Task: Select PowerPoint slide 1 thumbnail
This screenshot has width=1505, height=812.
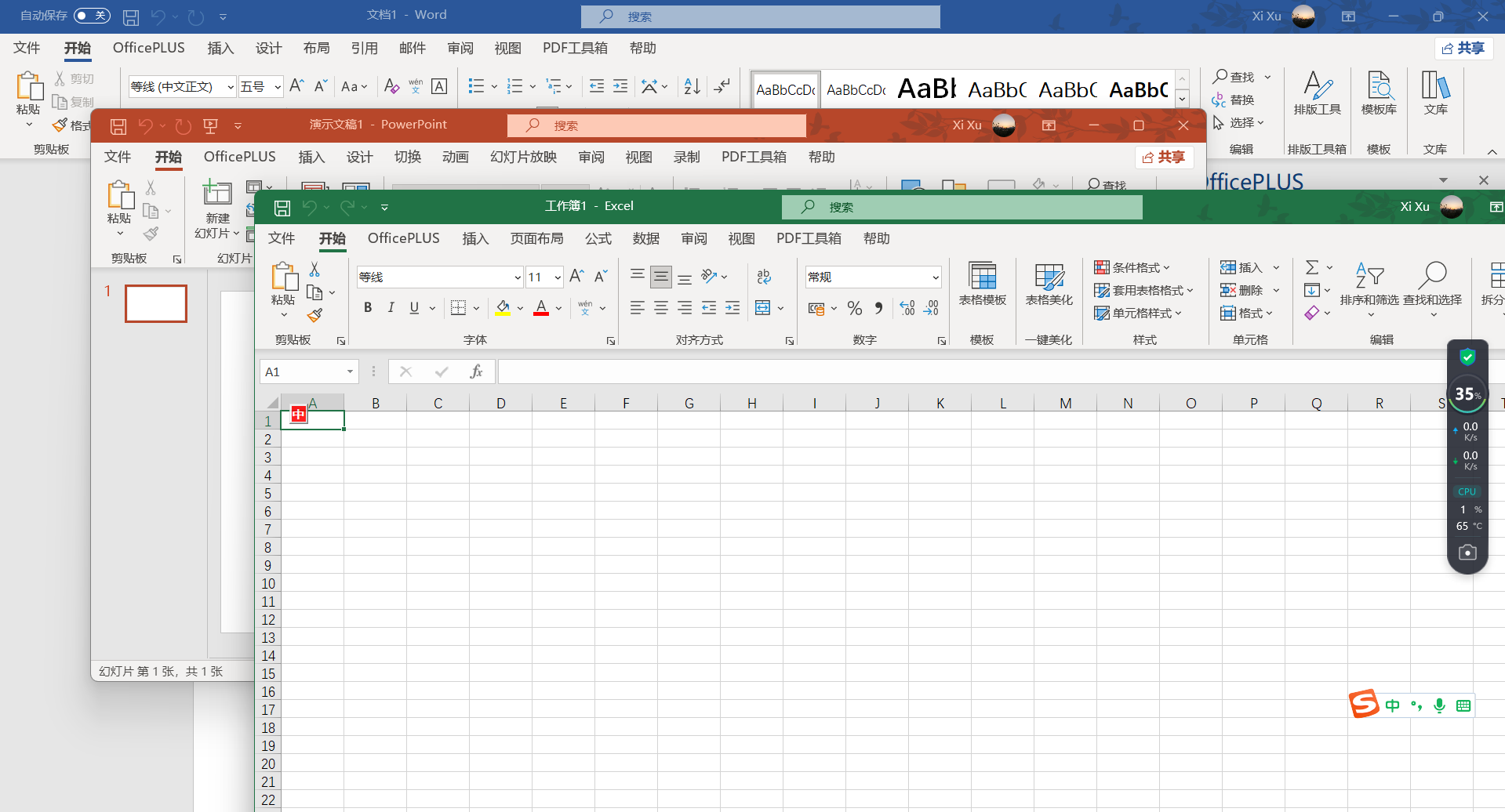Action: pos(156,303)
